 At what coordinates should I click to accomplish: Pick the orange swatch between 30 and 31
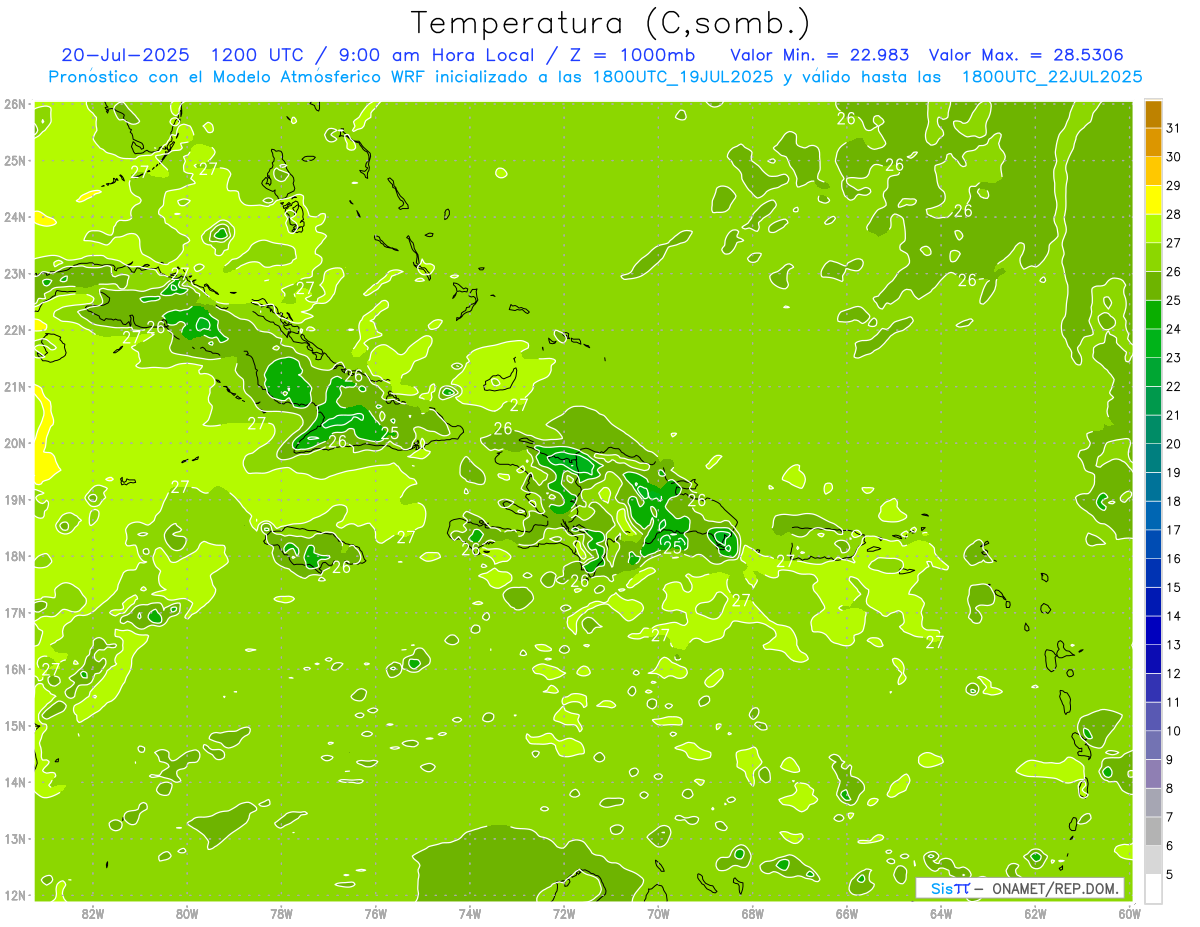tap(1153, 143)
